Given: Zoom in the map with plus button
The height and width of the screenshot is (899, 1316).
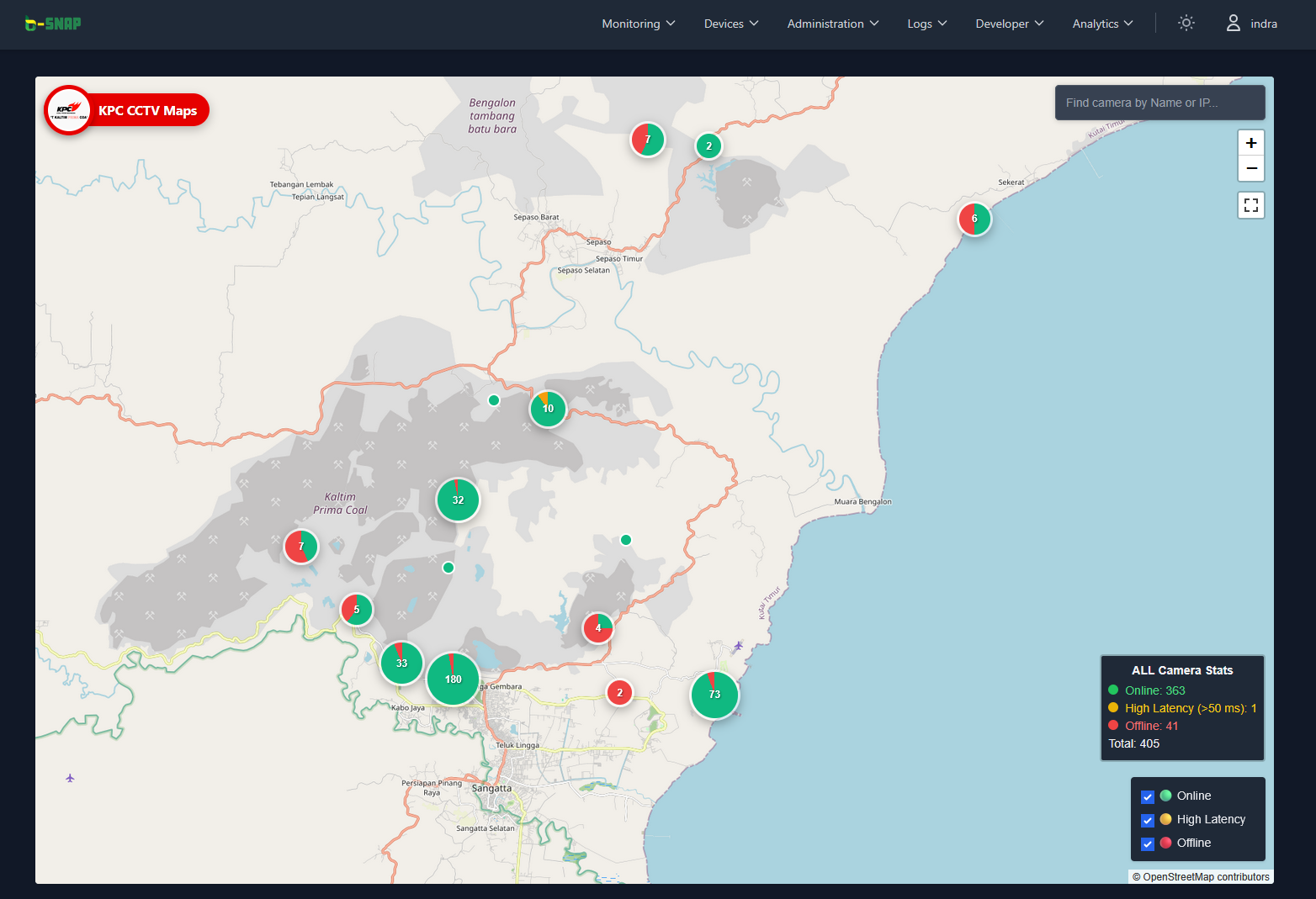Looking at the screenshot, I should coord(1251,143).
